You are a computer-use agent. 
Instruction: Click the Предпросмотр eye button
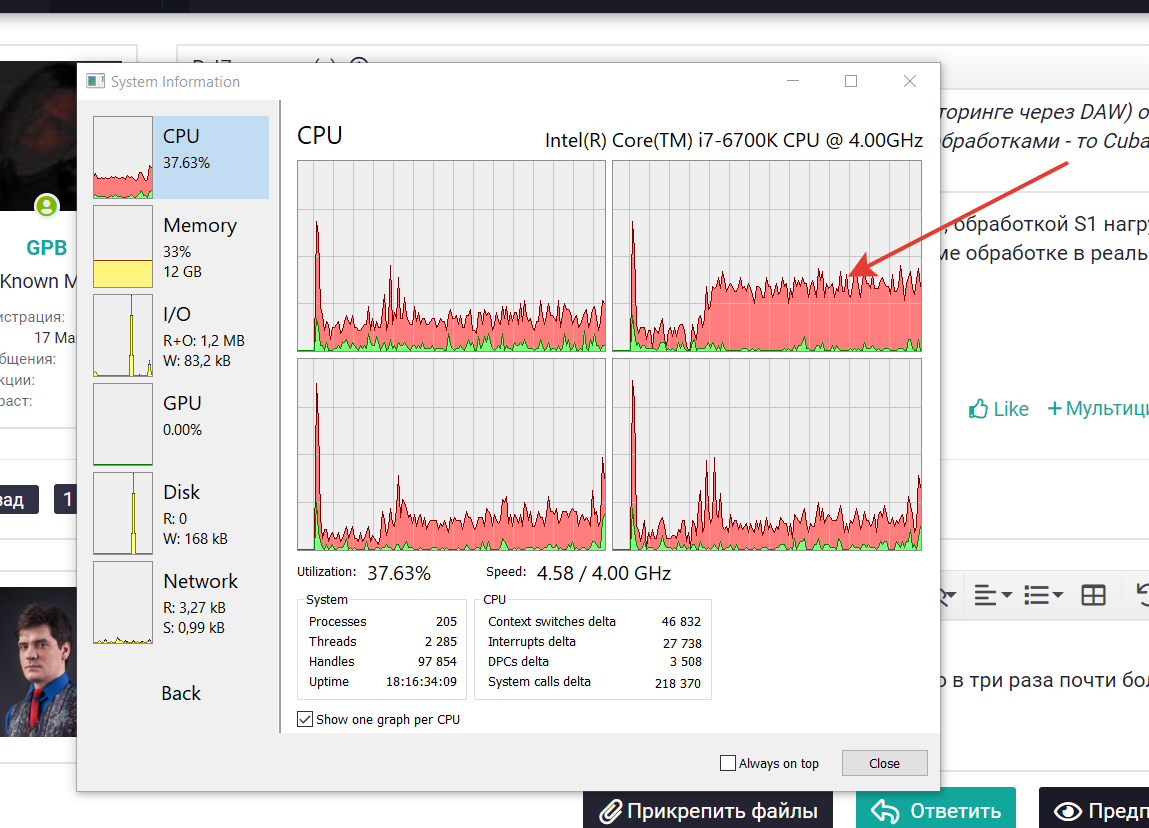tap(1094, 810)
